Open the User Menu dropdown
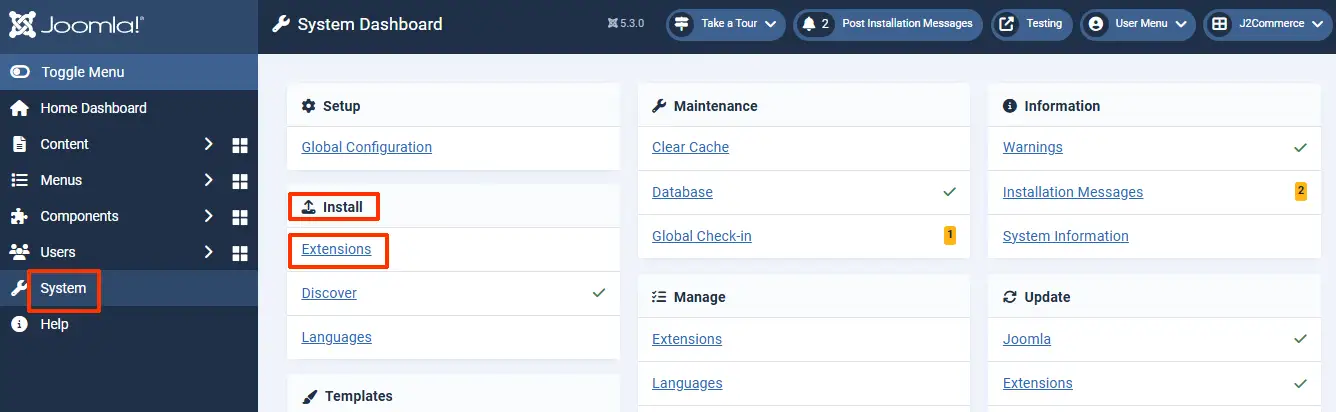 coord(1137,24)
